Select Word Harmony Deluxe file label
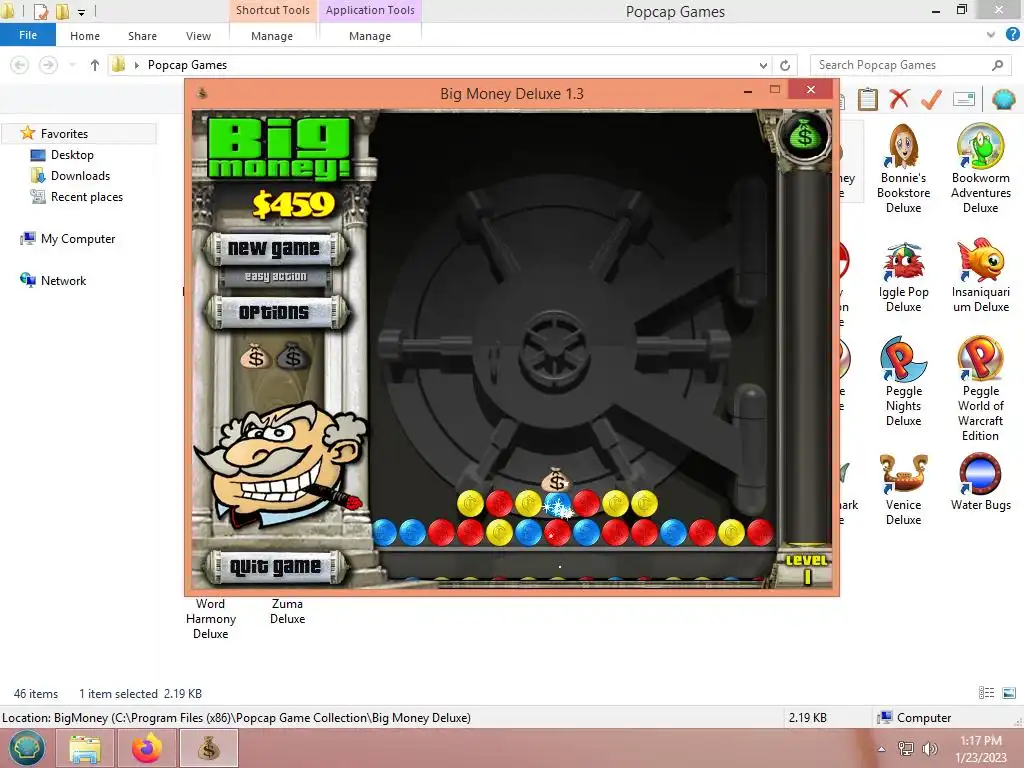This screenshot has height=768, width=1024. tap(210, 618)
